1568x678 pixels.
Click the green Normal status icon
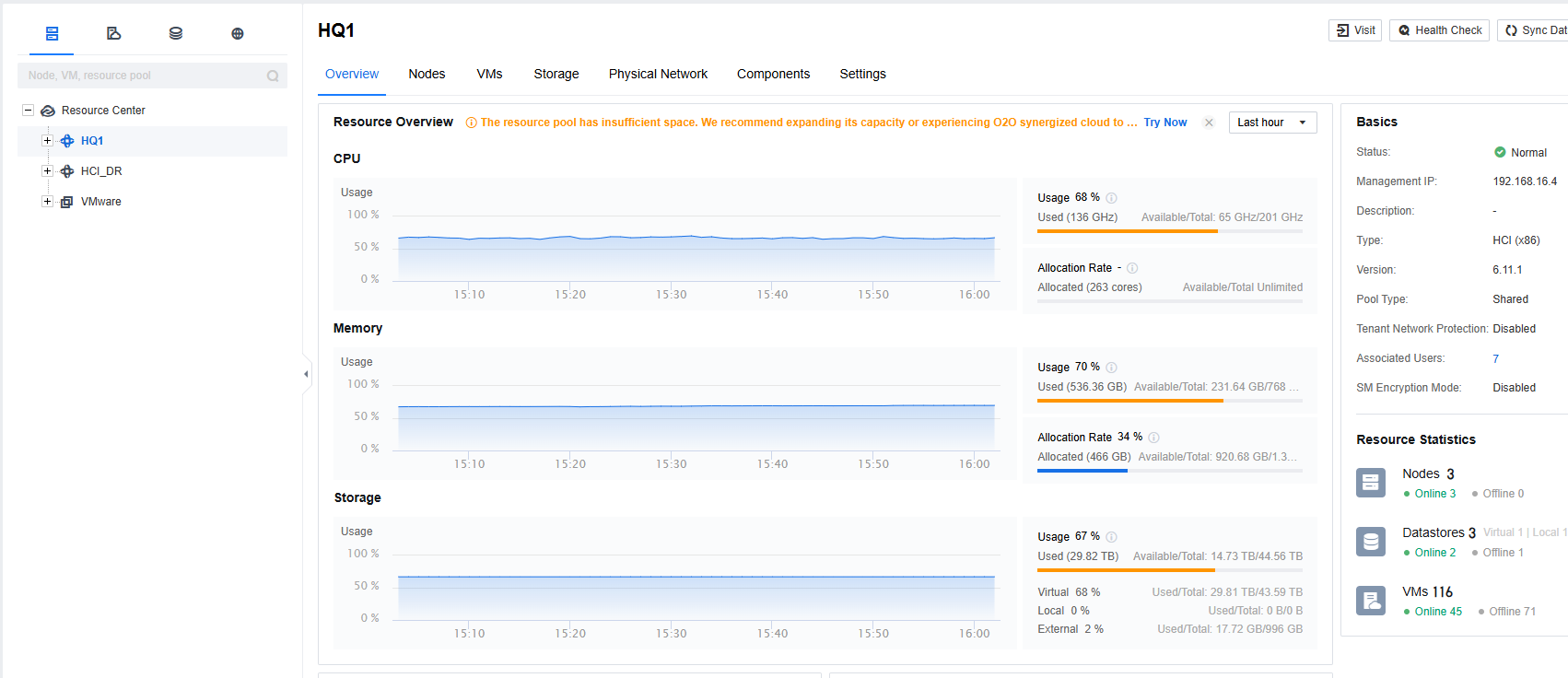point(1500,152)
